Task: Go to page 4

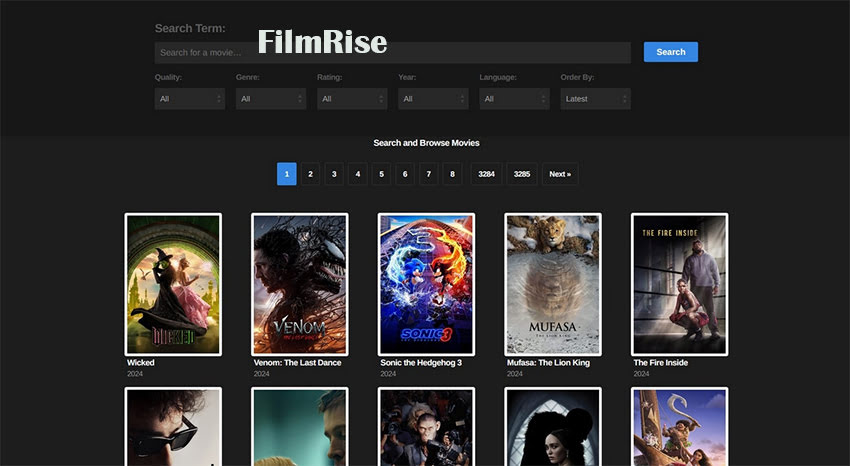Action: [358, 174]
